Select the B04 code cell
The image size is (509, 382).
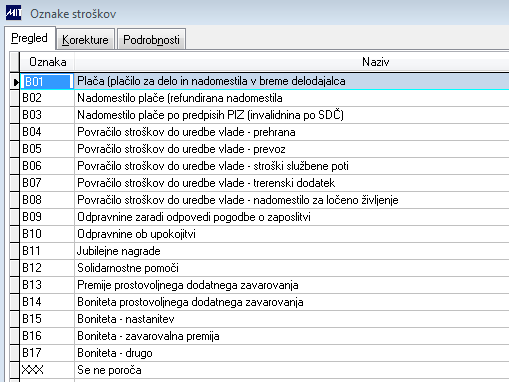pyautogui.click(x=47, y=132)
